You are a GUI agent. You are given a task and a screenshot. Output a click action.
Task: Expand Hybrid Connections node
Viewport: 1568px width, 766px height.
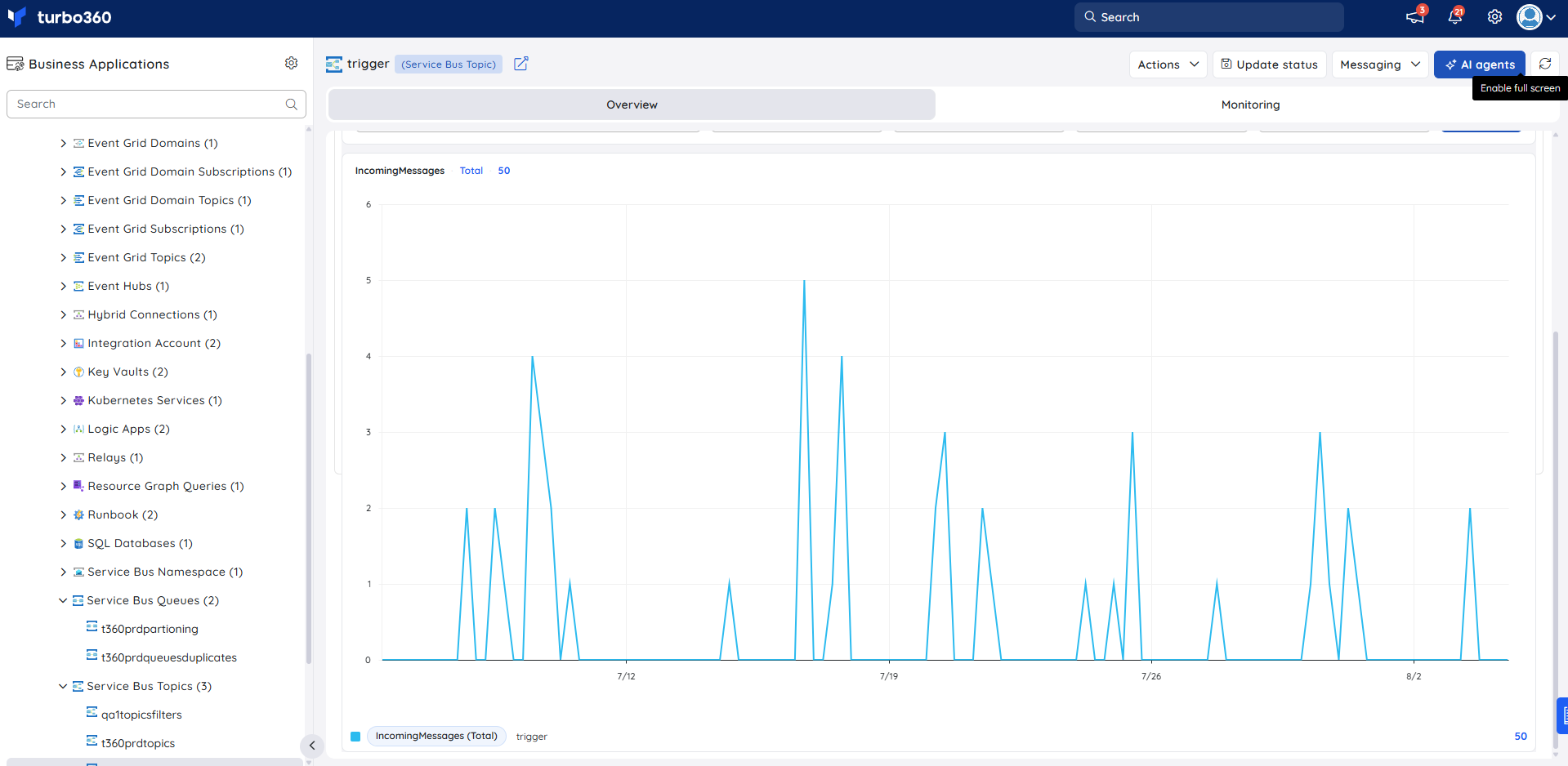63,314
